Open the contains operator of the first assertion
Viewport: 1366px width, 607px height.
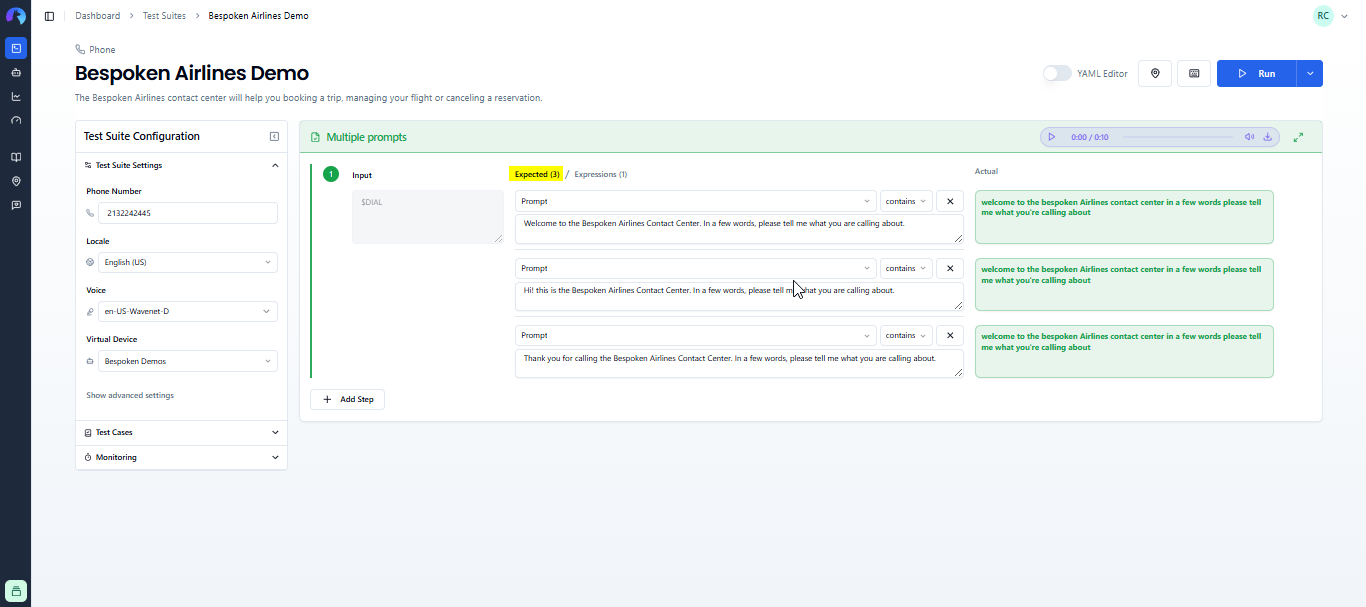pos(906,201)
